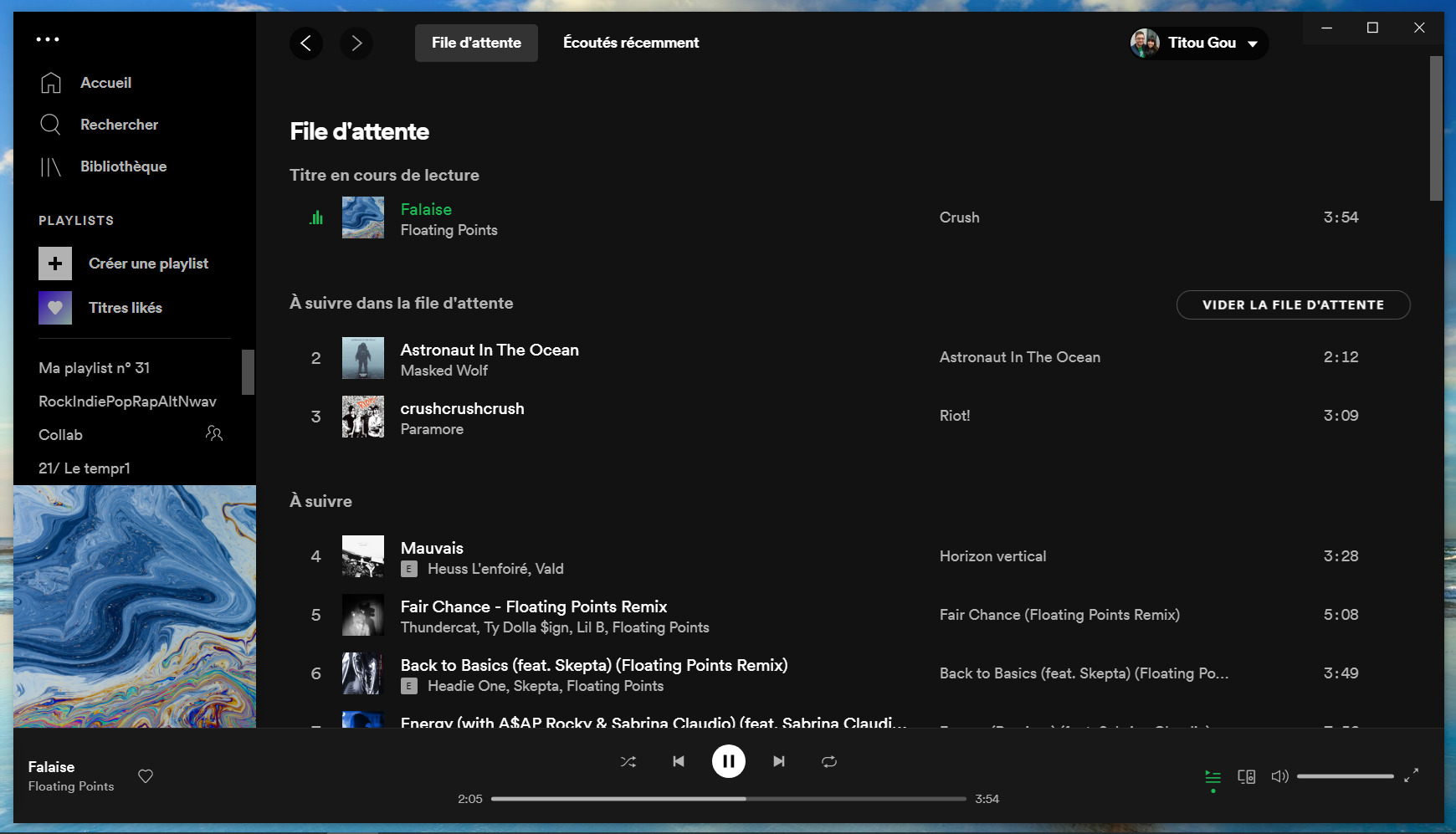Open Titres likés link
Screen dimensions: 1456x834
pos(126,308)
